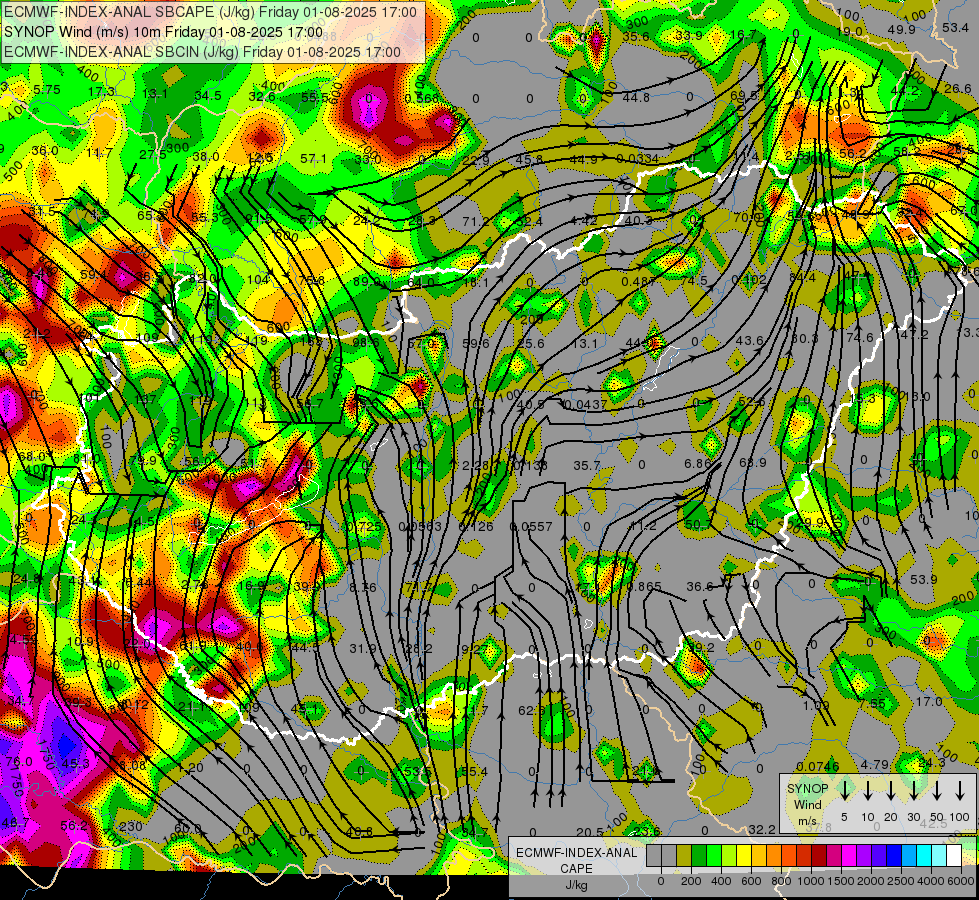Image resolution: width=979 pixels, height=900 pixels.
Task: Click the 0.865 value on the map
Action: pyautogui.click(x=644, y=586)
